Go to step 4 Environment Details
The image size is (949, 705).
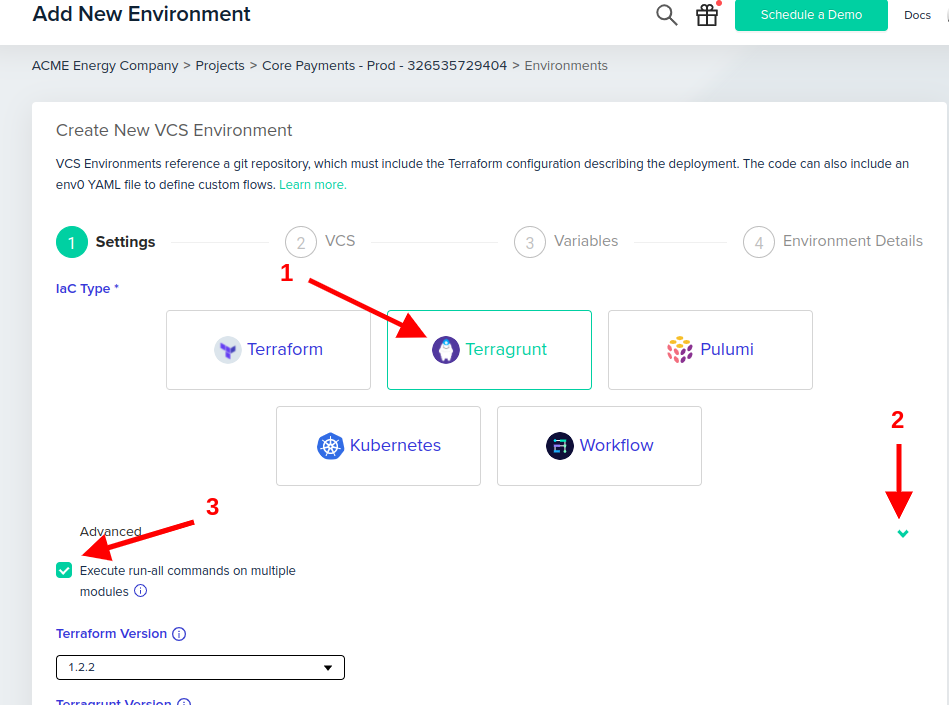tap(833, 242)
